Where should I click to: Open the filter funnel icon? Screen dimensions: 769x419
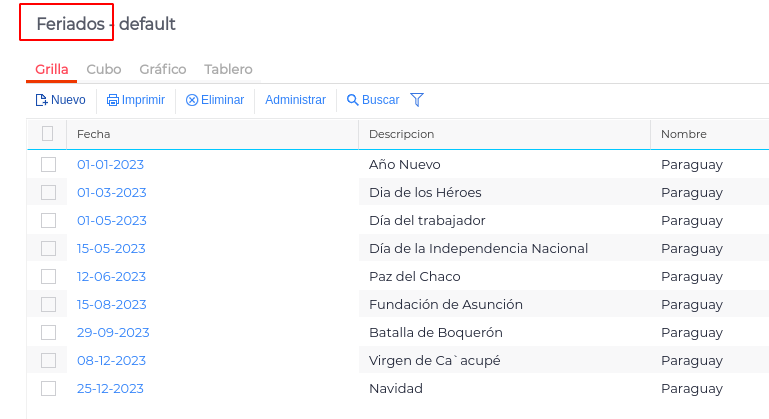[x=417, y=100]
